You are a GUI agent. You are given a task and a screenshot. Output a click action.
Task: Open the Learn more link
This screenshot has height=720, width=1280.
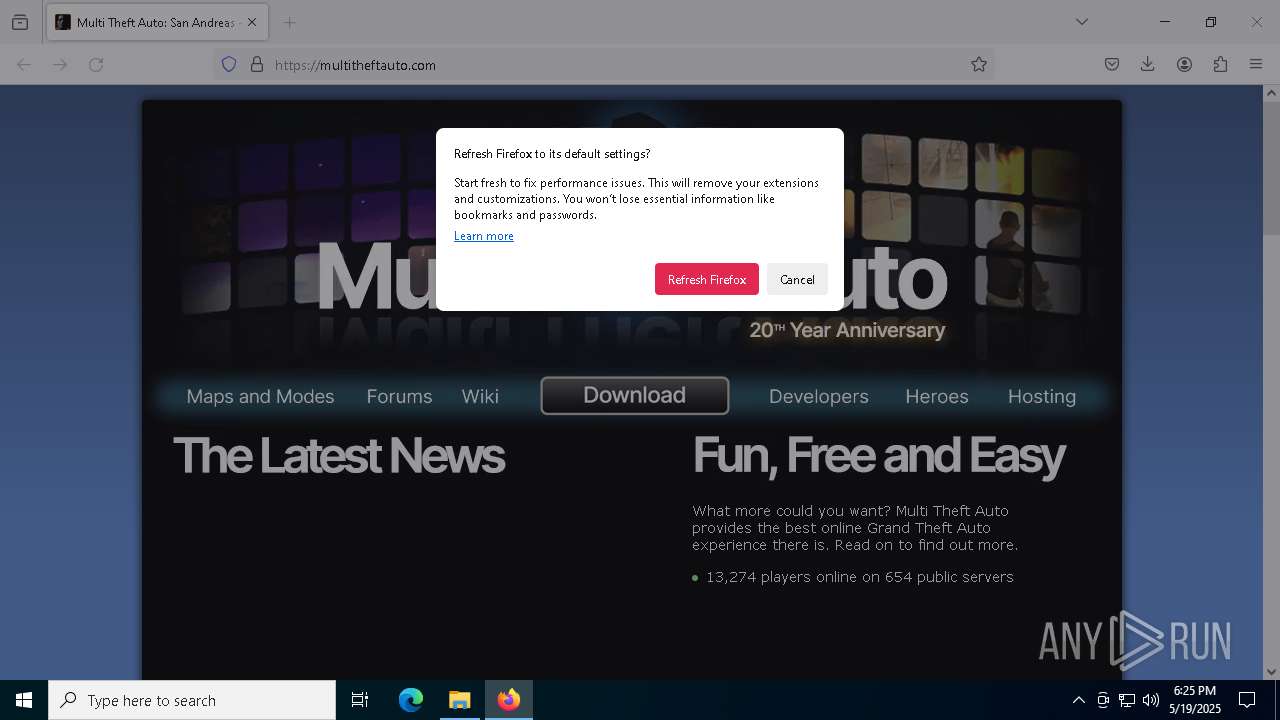[484, 236]
